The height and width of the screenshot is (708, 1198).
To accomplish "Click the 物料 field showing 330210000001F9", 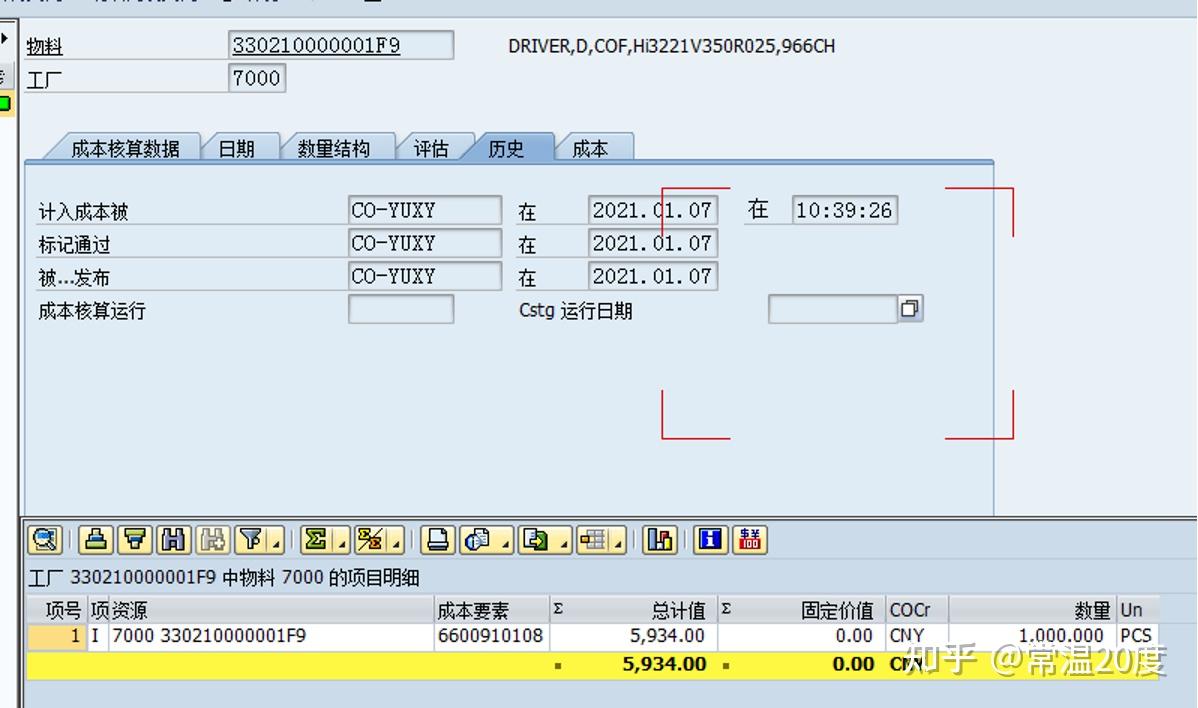I will click(x=340, y=45).
